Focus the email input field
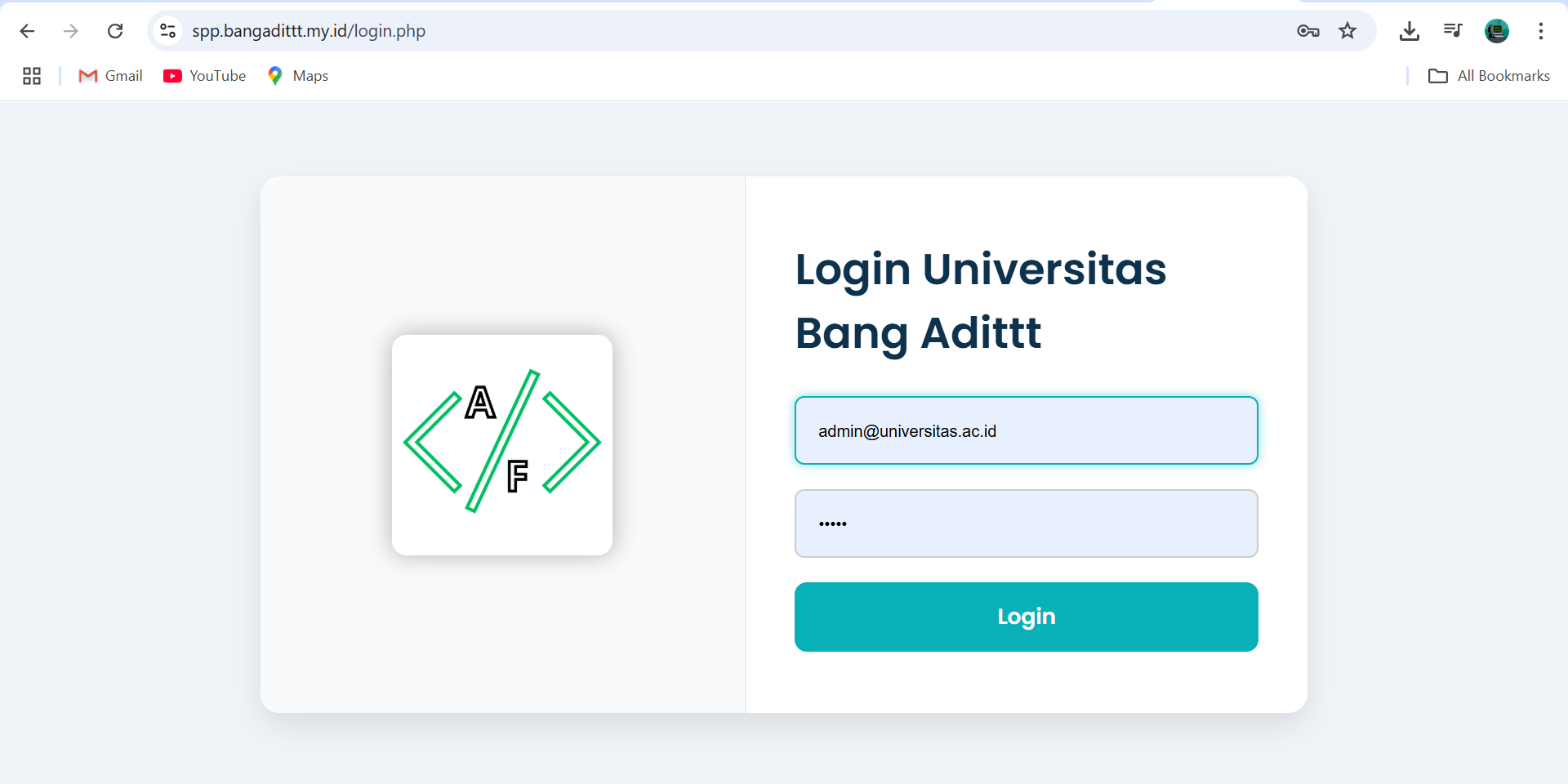Viewport: 1568px width, 784px height. tap(1026, 430)
